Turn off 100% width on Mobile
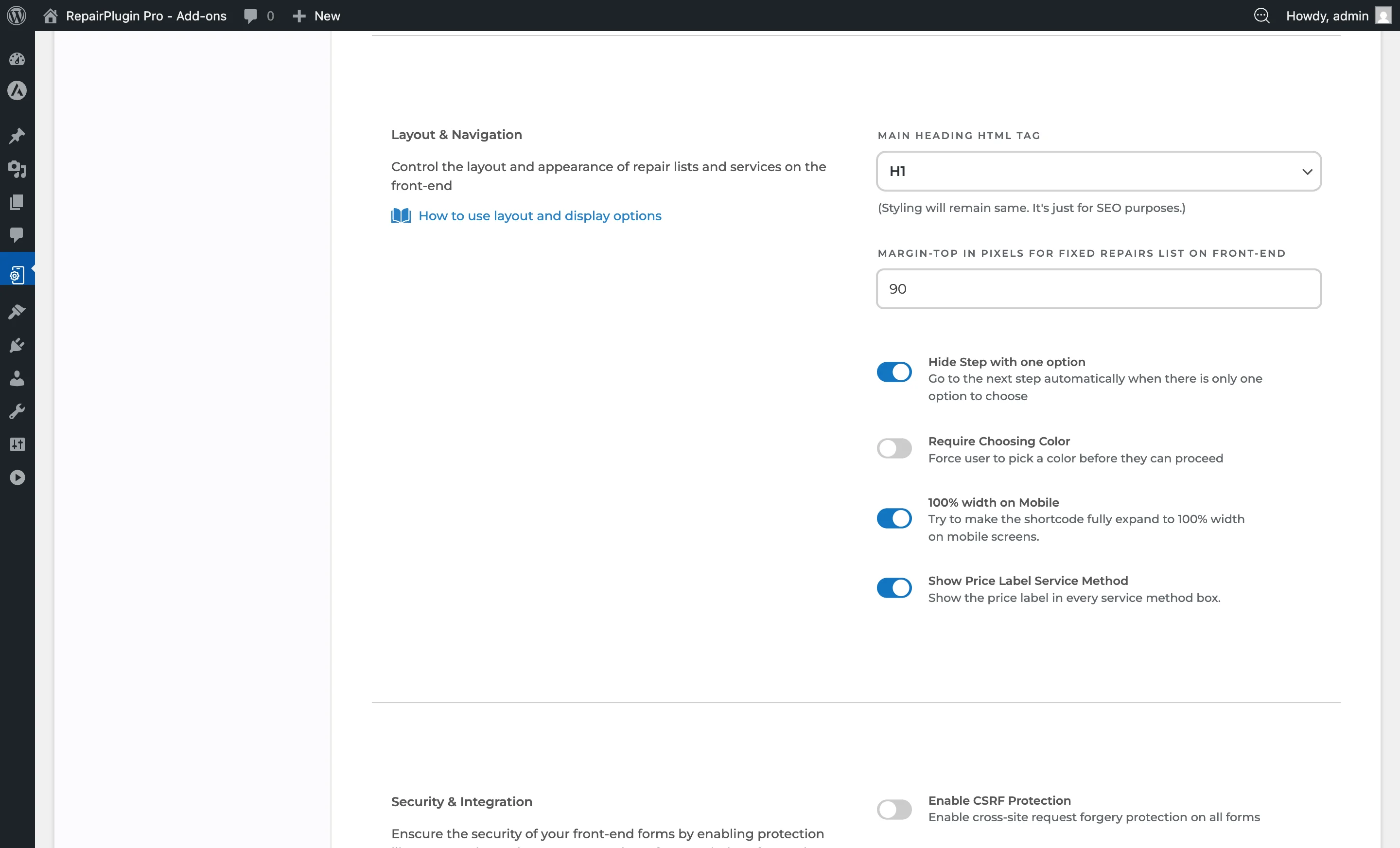The width and height of the screenshot is (1400, 848). coord(894,518)
